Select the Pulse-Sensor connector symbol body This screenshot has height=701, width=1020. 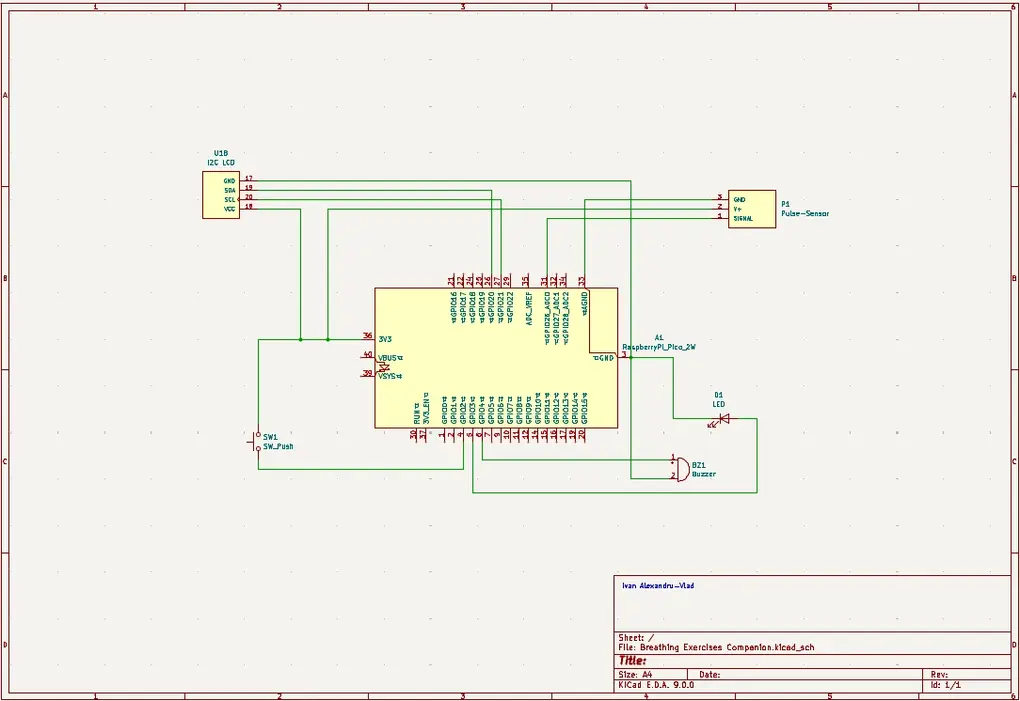pyautogui.click(x=752, y=209)
